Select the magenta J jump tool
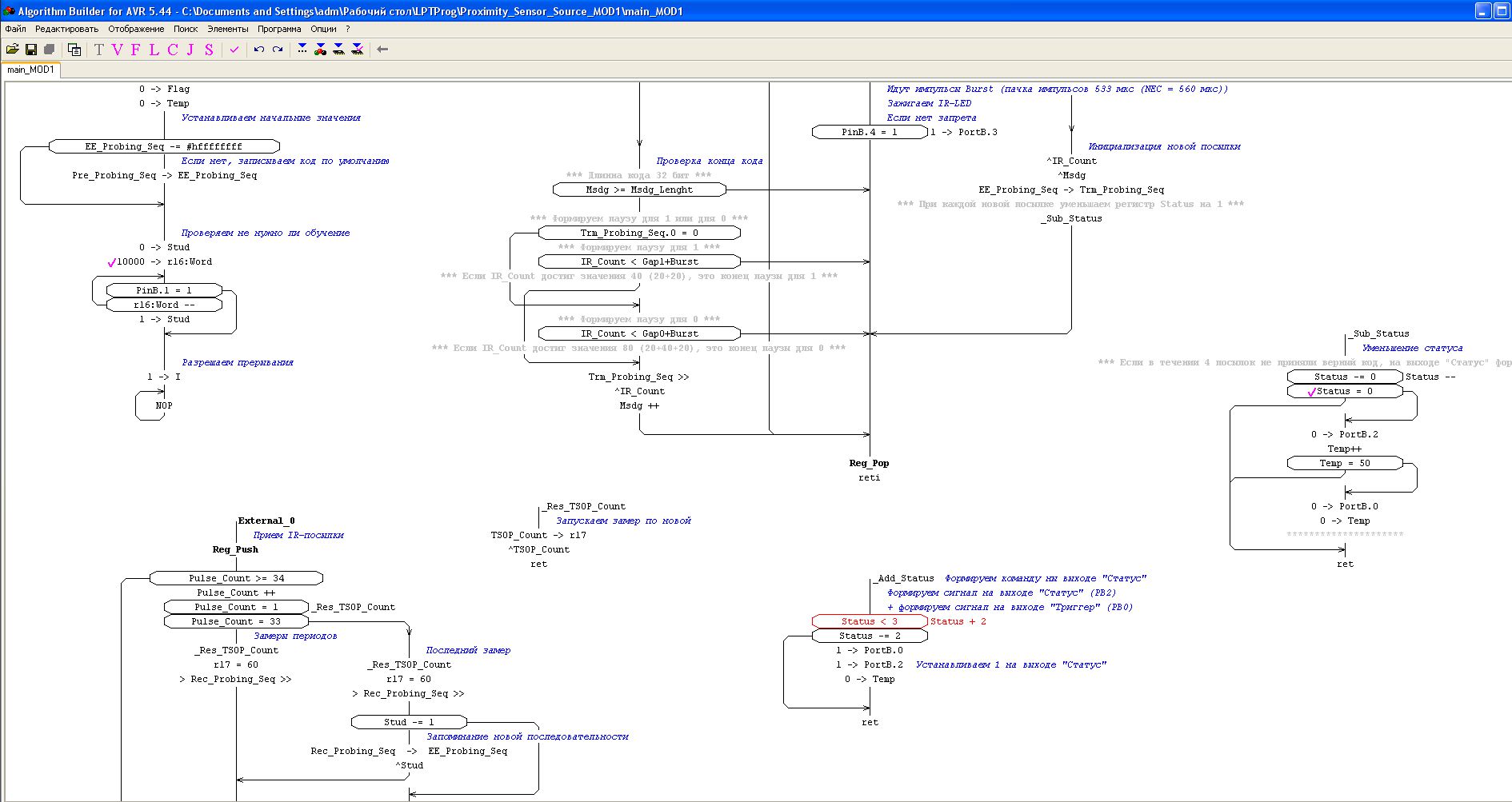This screenshot has width=1512, height=802. [x=190, y=50]
